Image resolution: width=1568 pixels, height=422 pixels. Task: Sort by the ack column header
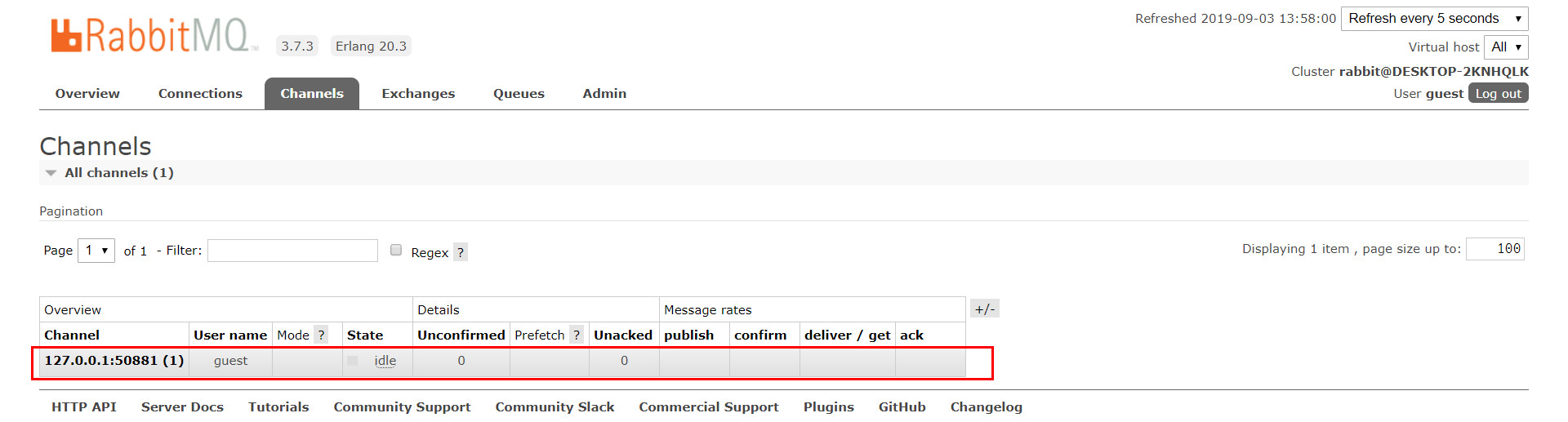pos(911,335)
